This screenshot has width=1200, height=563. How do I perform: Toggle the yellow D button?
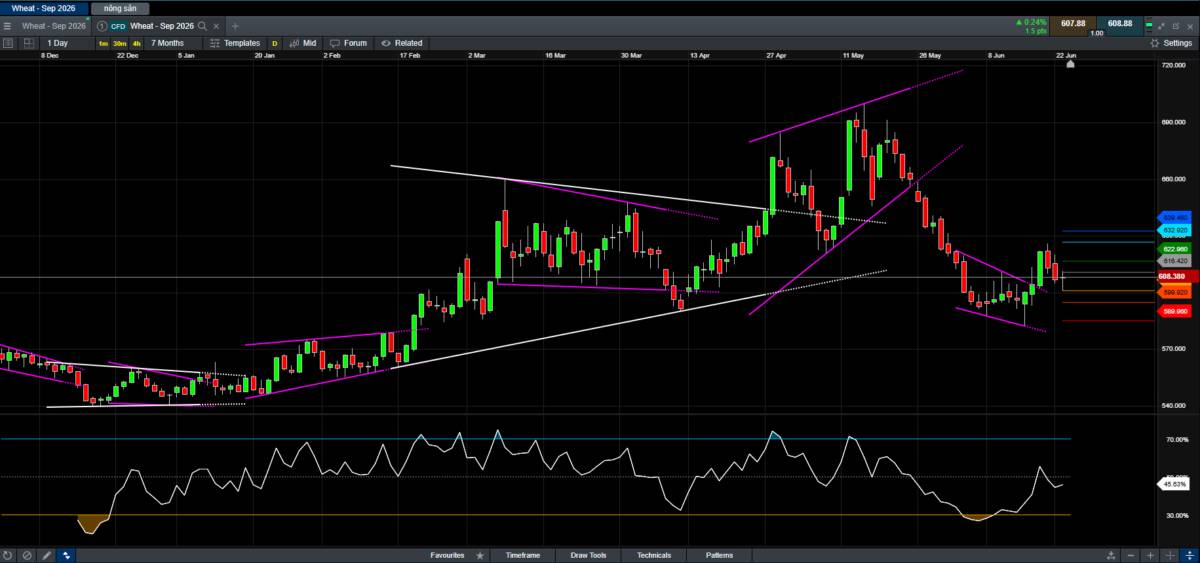point(275,43)
